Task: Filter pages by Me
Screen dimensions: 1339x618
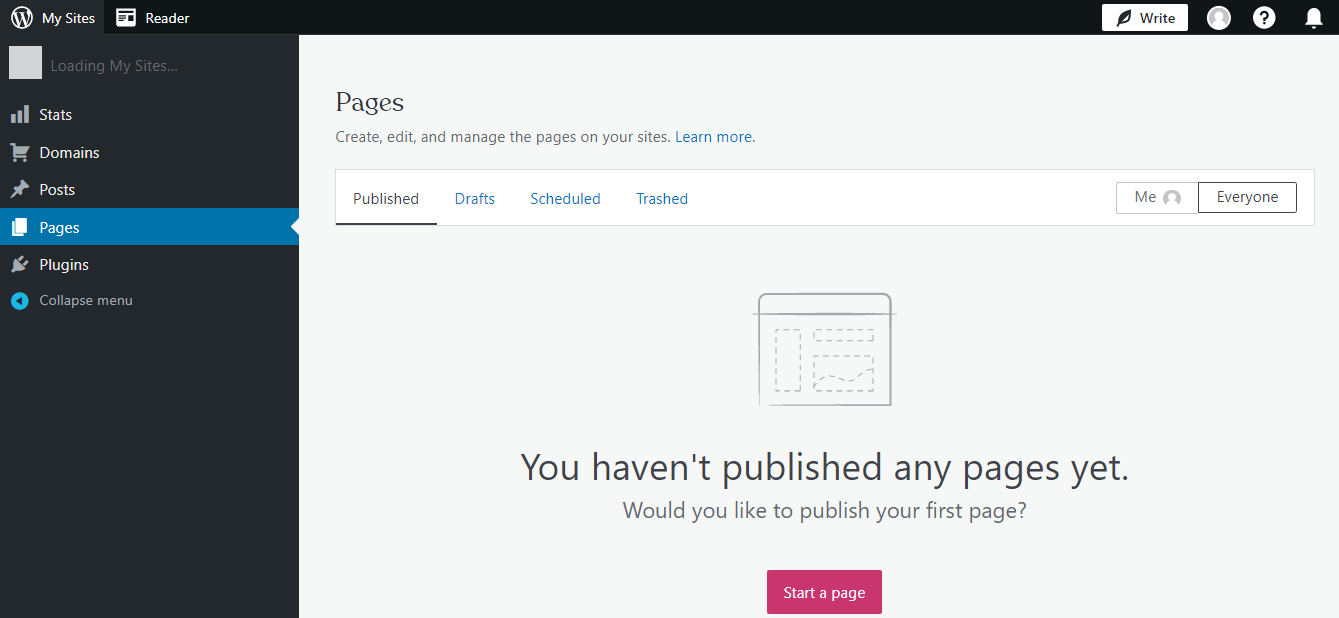Action: [1157, 197]
